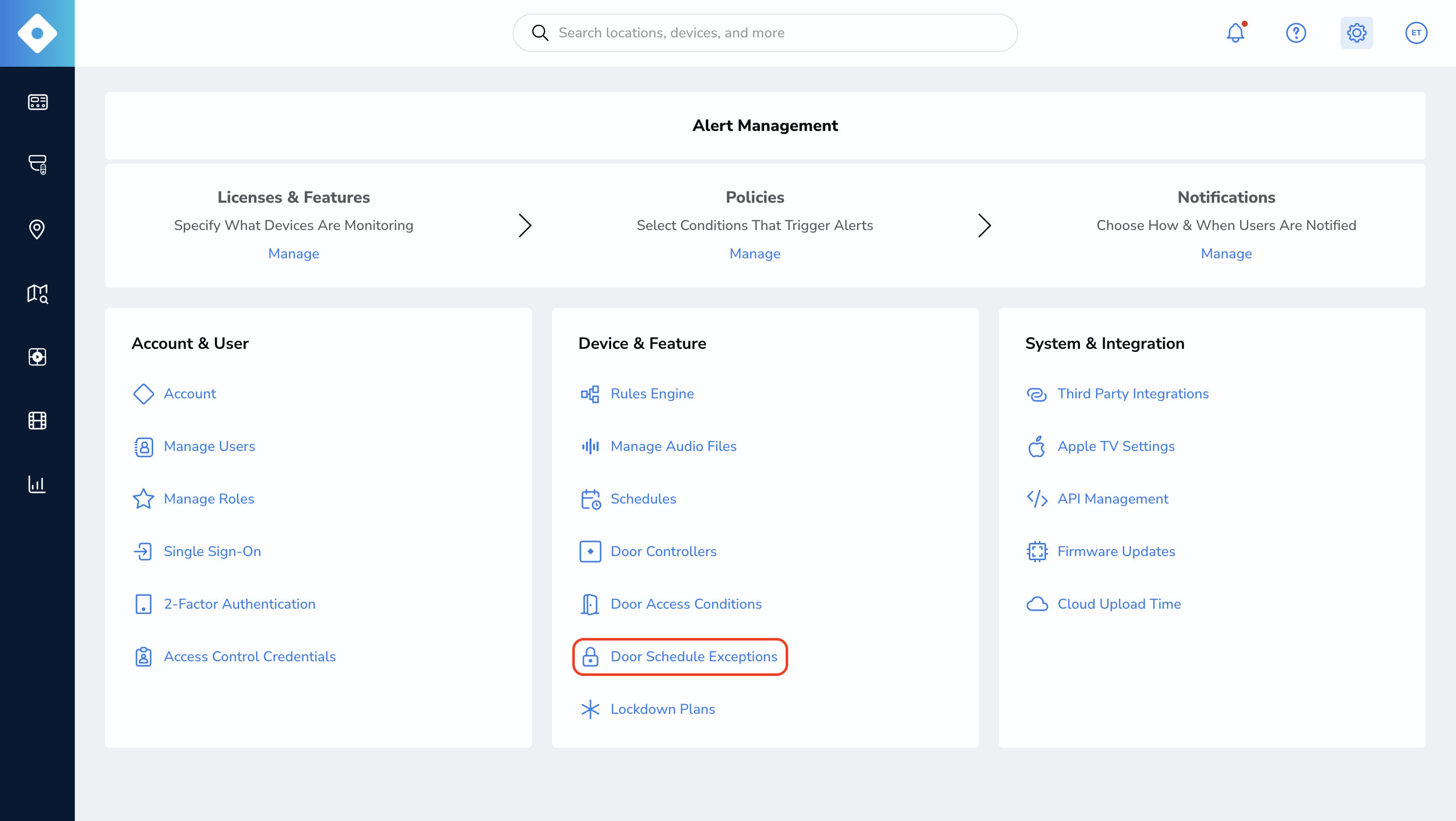Open Door Schedule Exceptions
The image size is (1456, 821).
click(x=694, y=657)
